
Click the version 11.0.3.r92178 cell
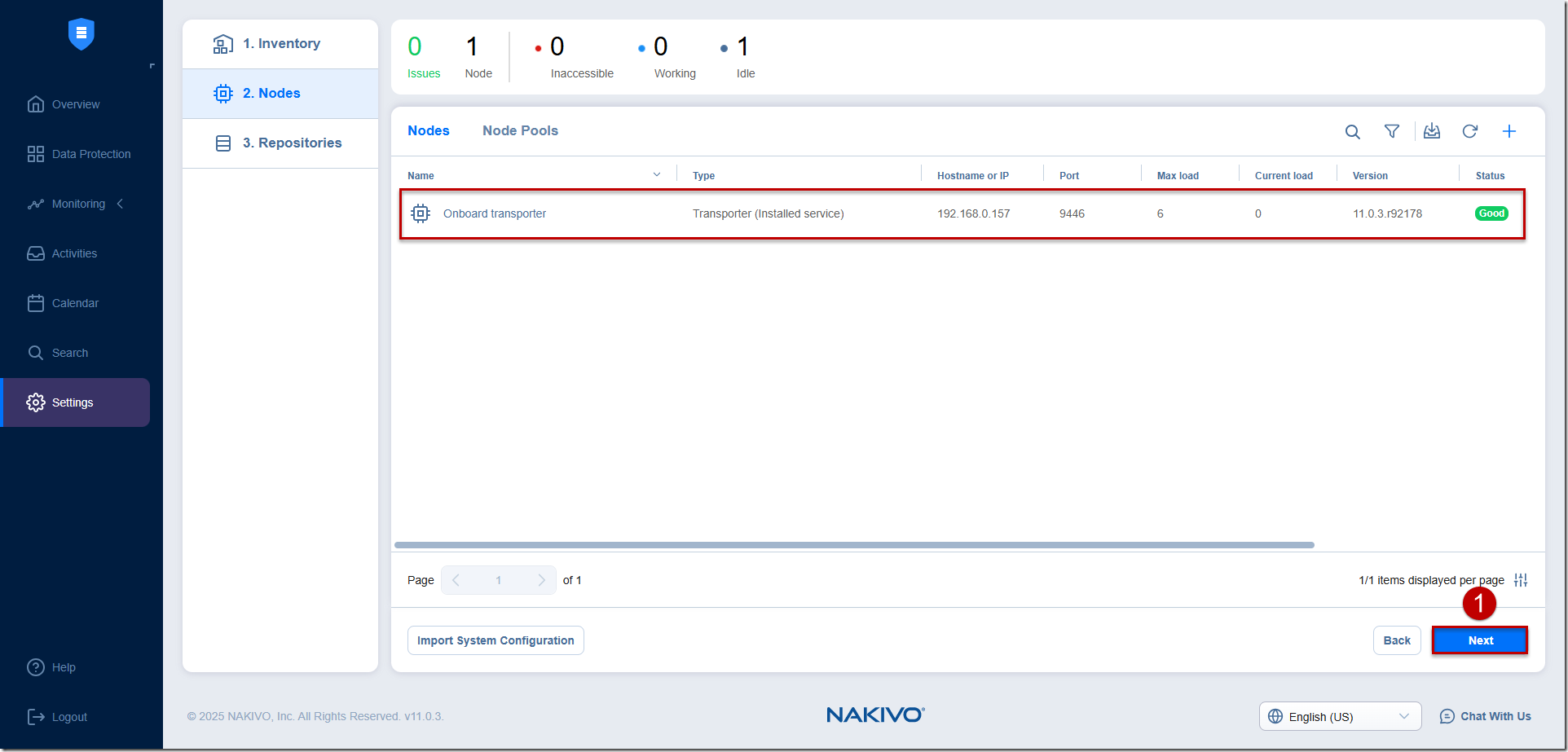tap(1387, 213)
